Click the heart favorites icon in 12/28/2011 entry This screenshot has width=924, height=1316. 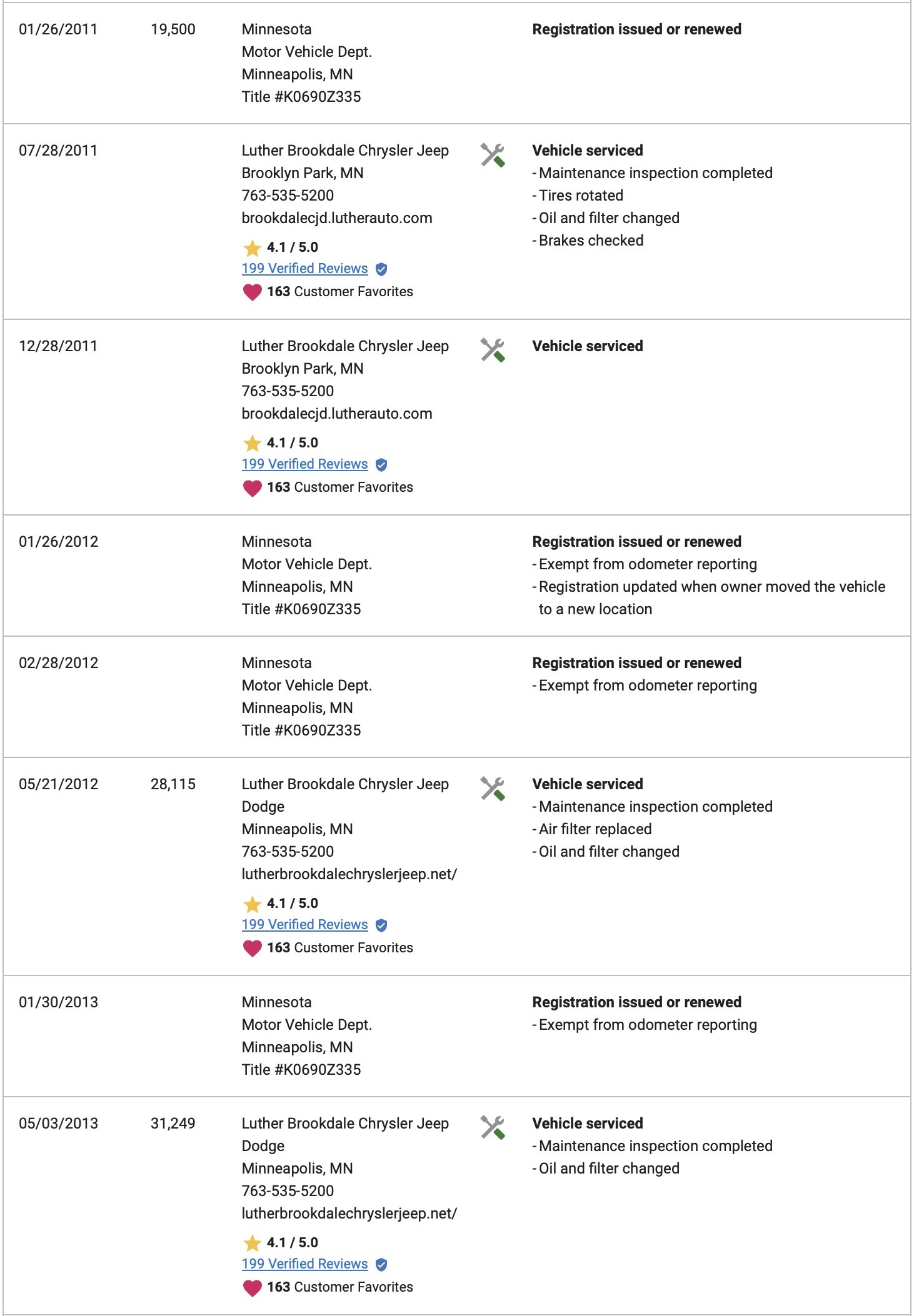coord(252,488)
